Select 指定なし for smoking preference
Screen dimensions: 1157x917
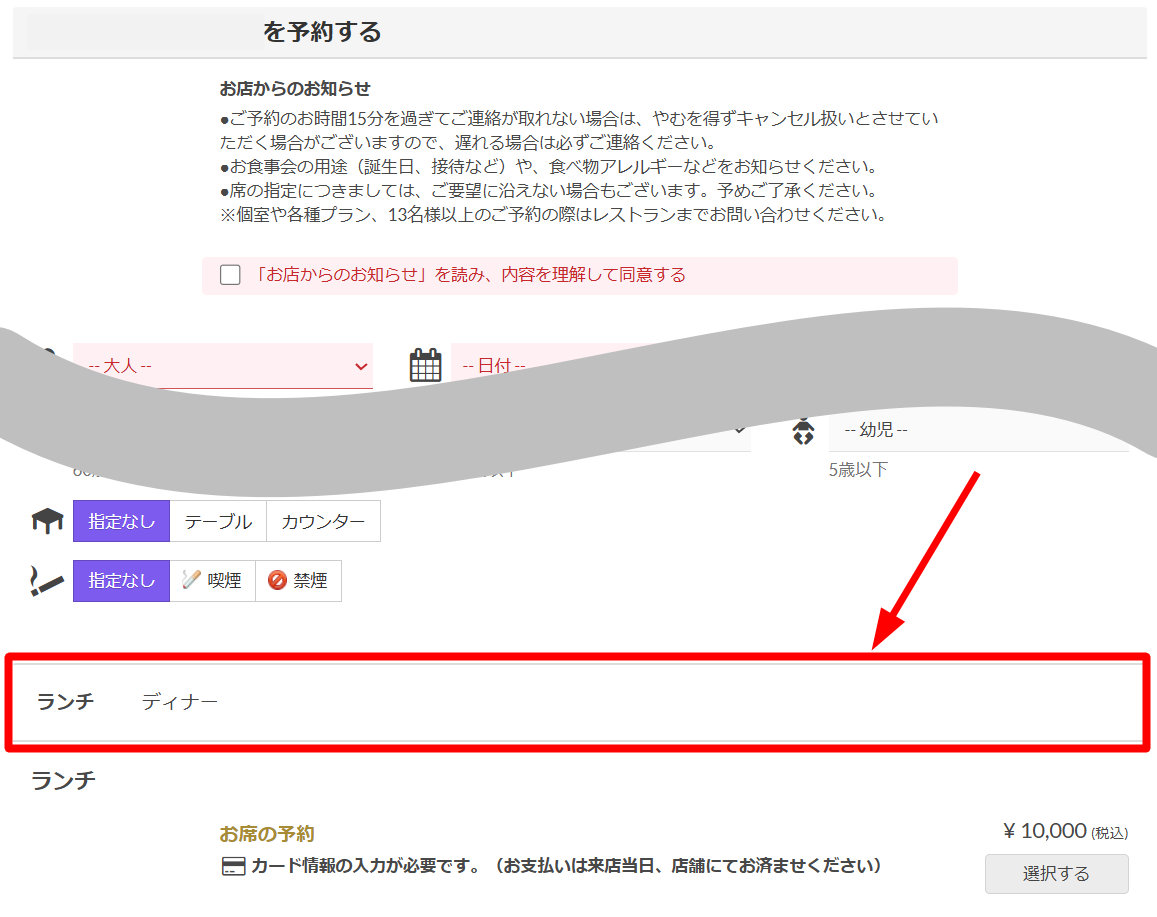point(122,581)
